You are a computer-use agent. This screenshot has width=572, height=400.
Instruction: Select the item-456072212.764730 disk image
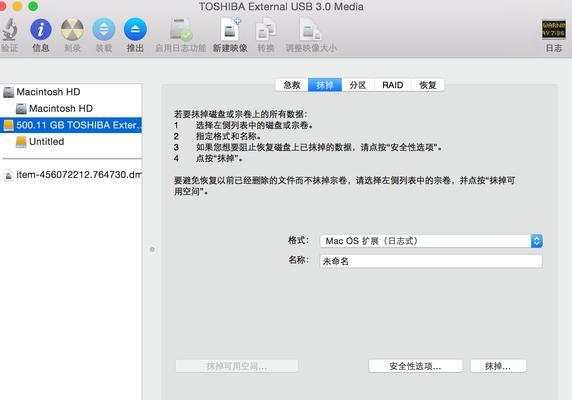(x=71, y=175)
